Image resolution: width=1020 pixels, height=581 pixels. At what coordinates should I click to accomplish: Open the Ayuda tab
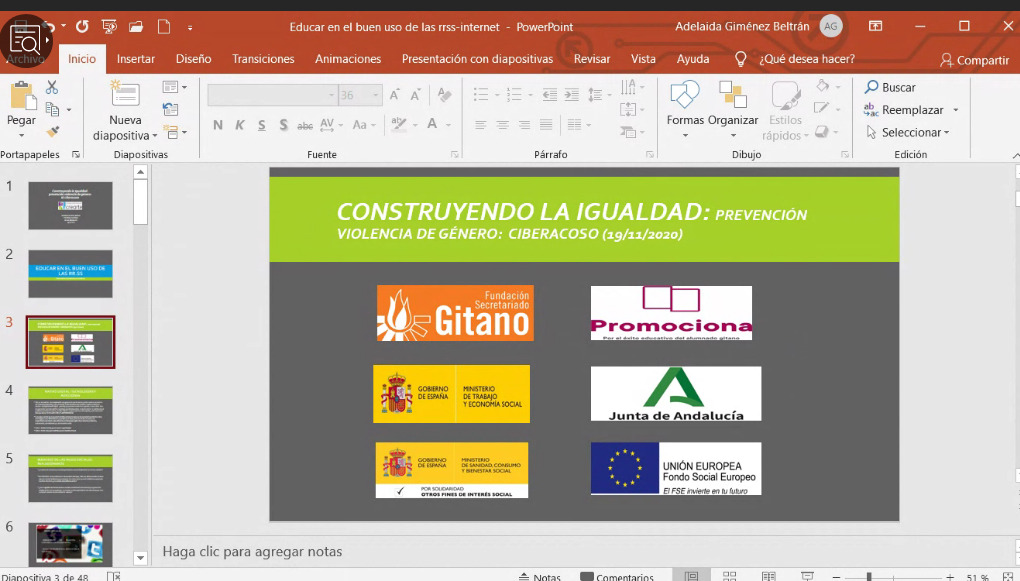point(693,59)
